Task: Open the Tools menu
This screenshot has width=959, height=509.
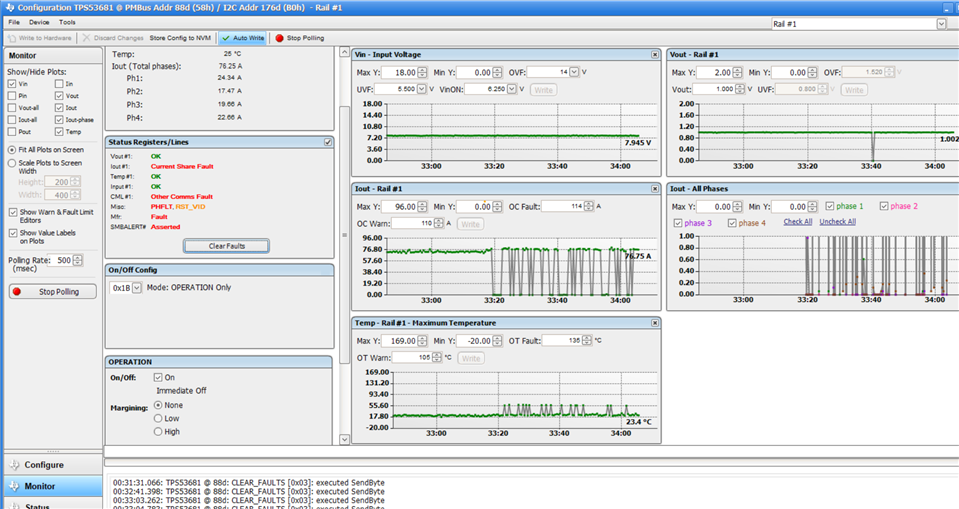Action: (x=67, y=22)
